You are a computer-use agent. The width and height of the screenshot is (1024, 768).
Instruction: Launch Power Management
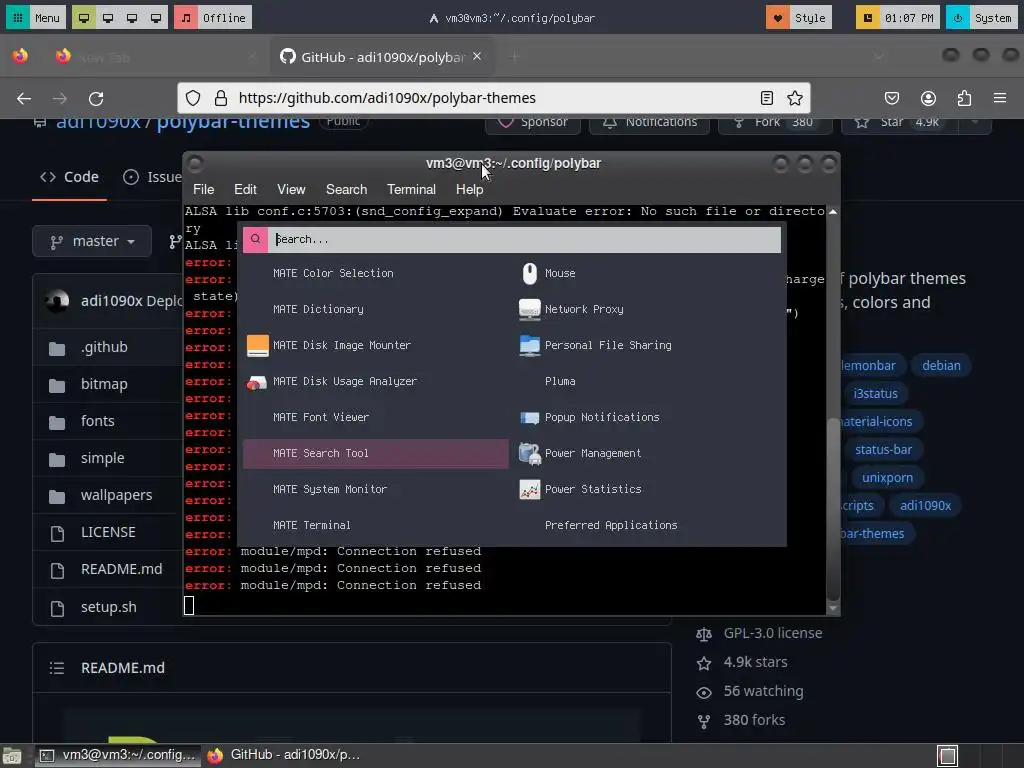650,453
